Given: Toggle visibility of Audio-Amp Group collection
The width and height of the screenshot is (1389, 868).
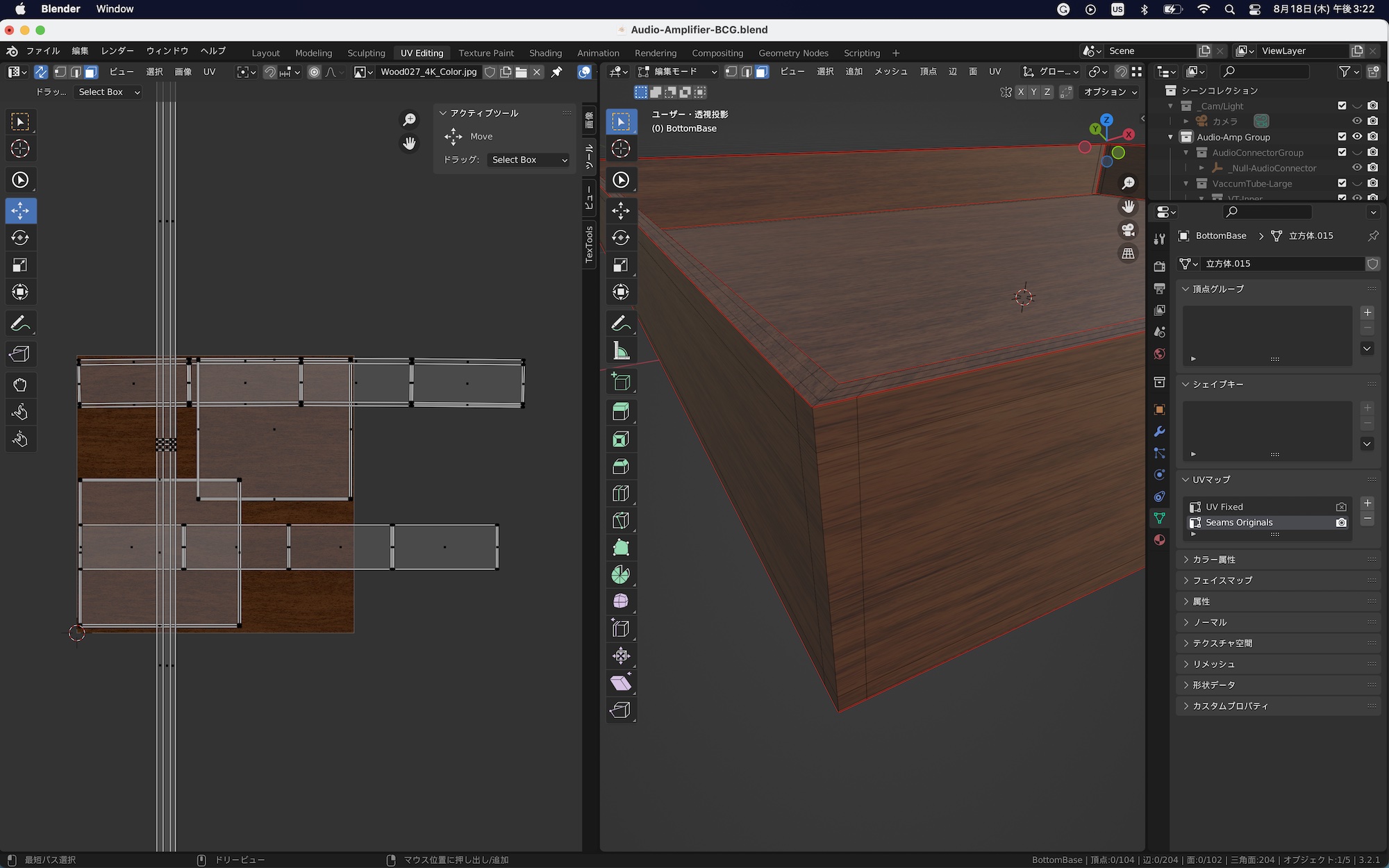Looking at the screenshot, I should (x=1357, y=137).
